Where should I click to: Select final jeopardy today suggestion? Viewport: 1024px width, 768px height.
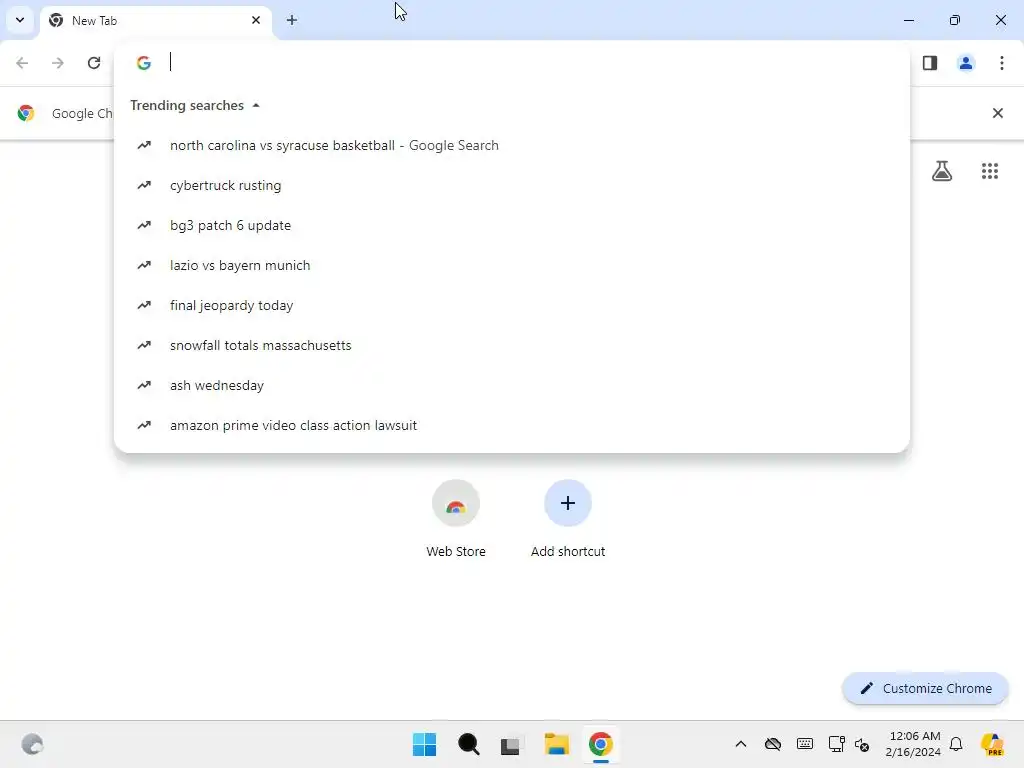coord(511,305)
